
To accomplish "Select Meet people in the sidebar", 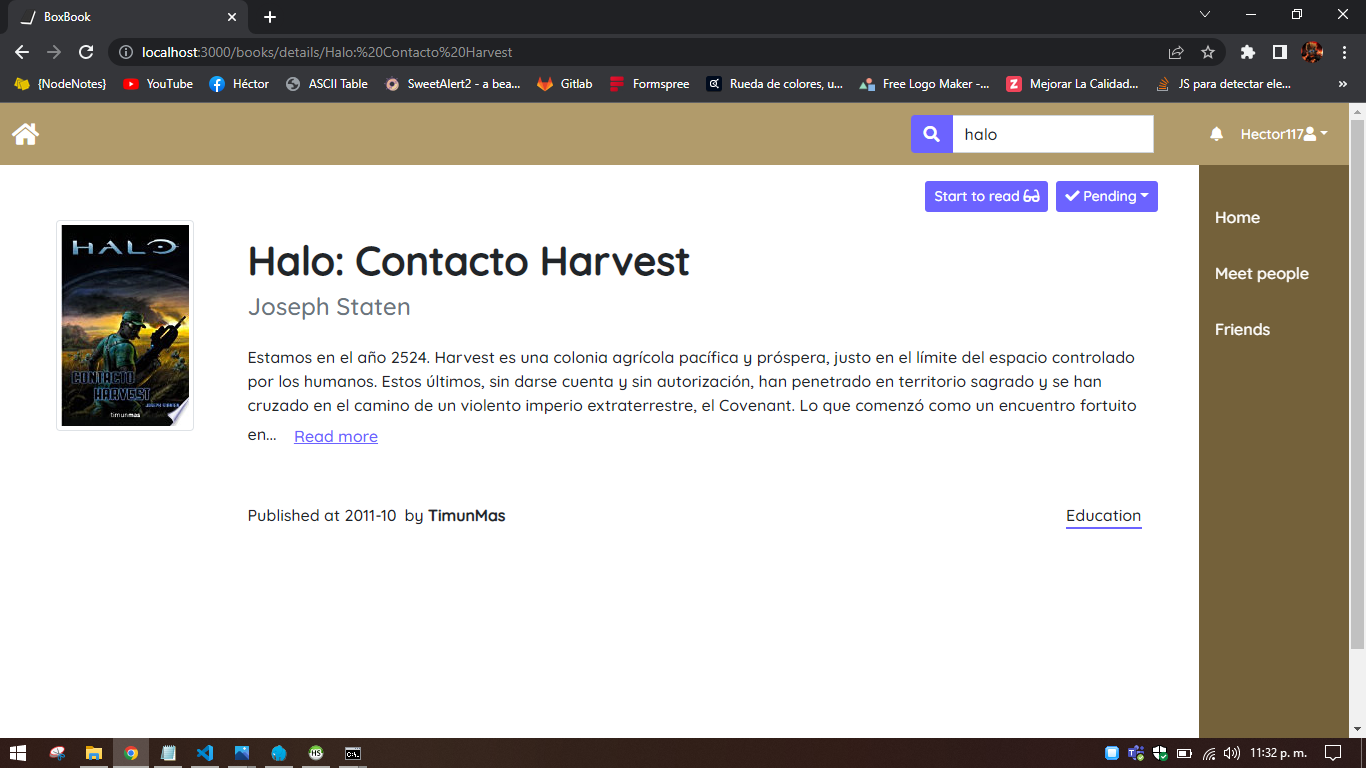I will (1262, 273).
